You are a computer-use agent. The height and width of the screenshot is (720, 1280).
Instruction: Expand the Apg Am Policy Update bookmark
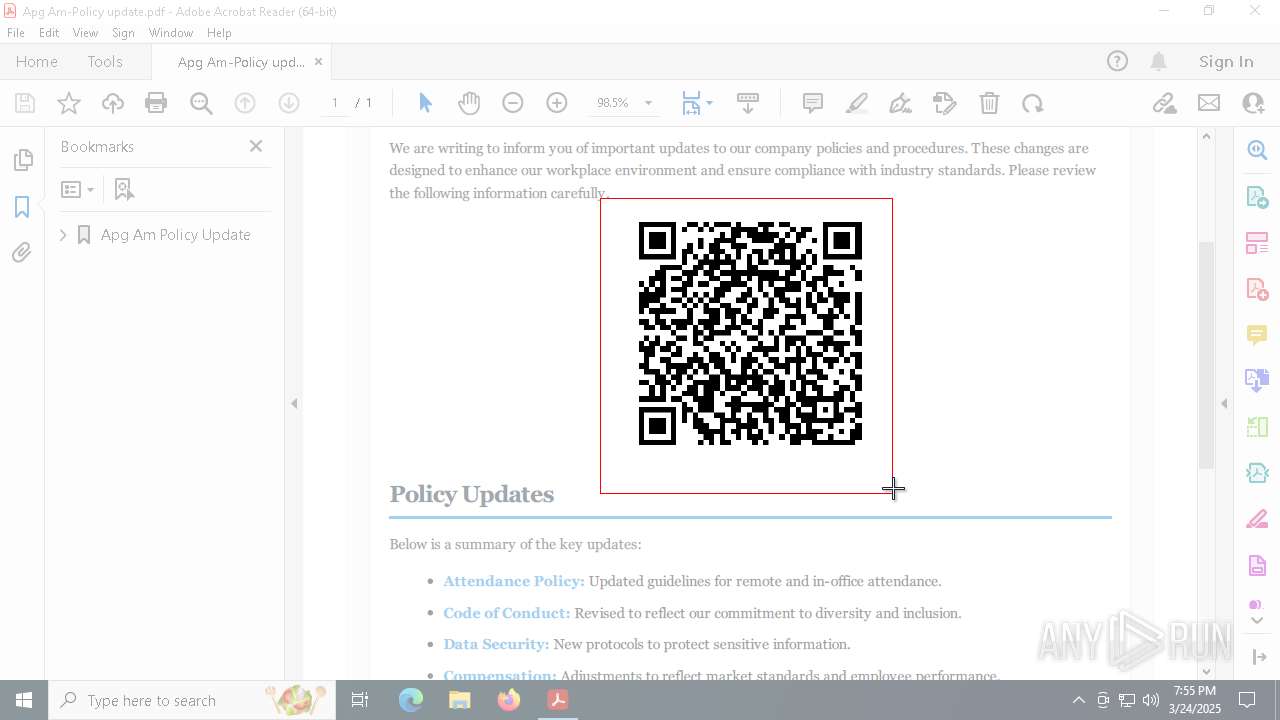click(x=63, y=235)
